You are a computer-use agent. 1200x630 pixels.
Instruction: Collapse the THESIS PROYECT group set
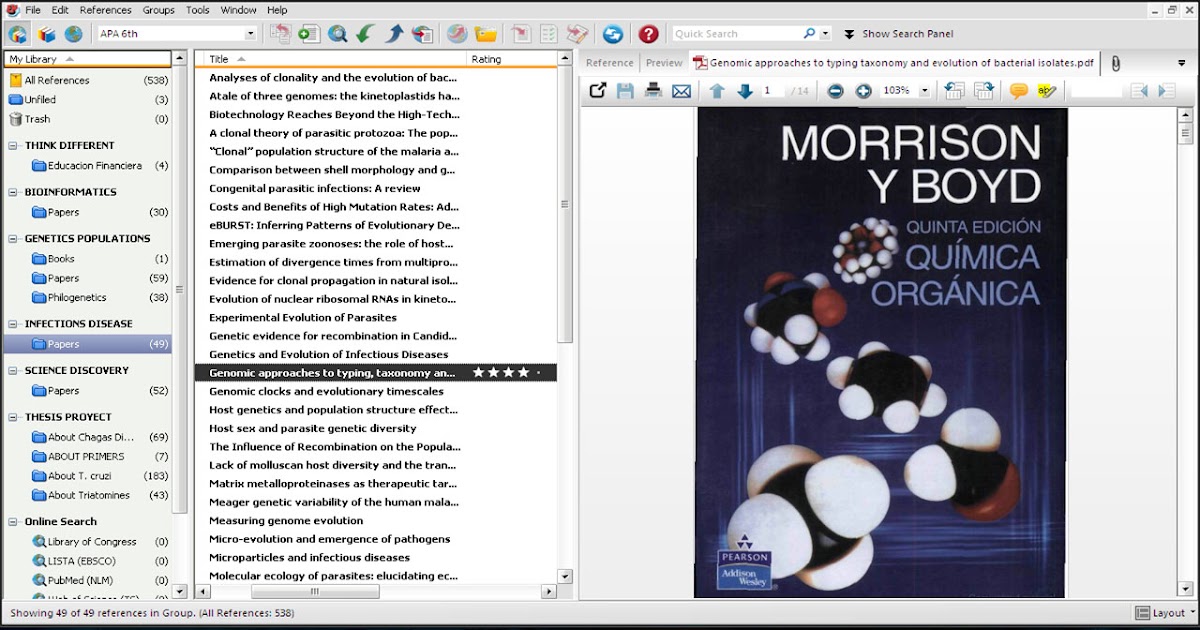tap(14, 417)
